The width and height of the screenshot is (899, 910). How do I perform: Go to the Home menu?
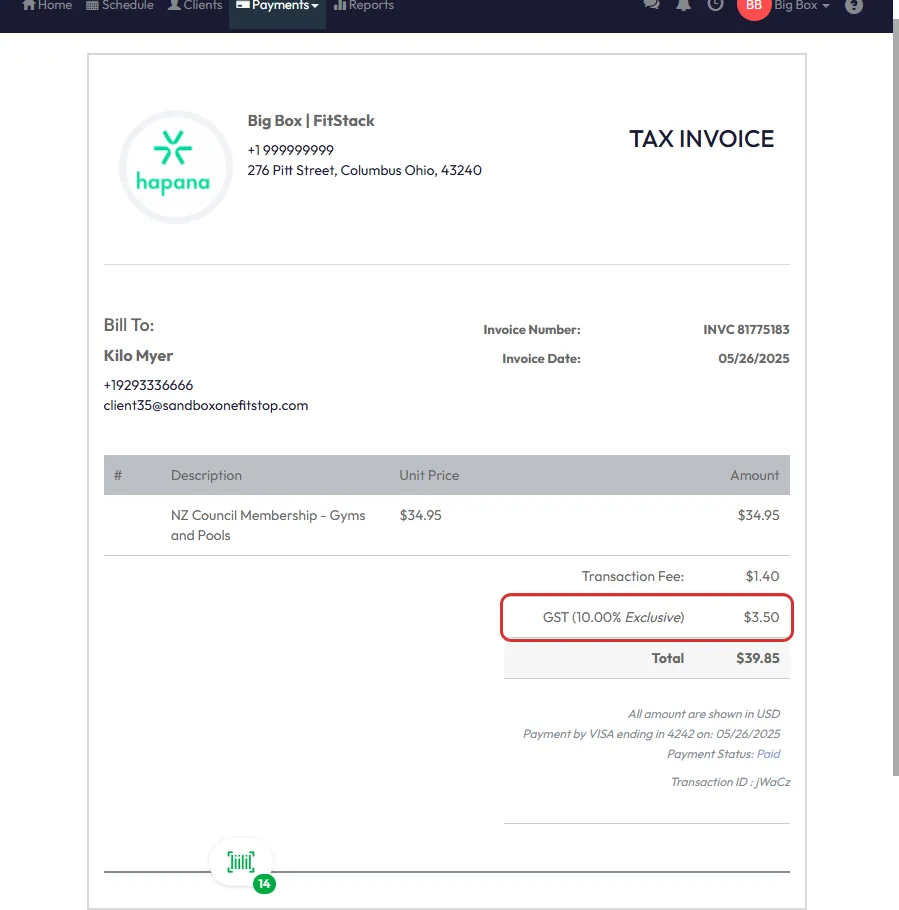click(x=47, y=6)
